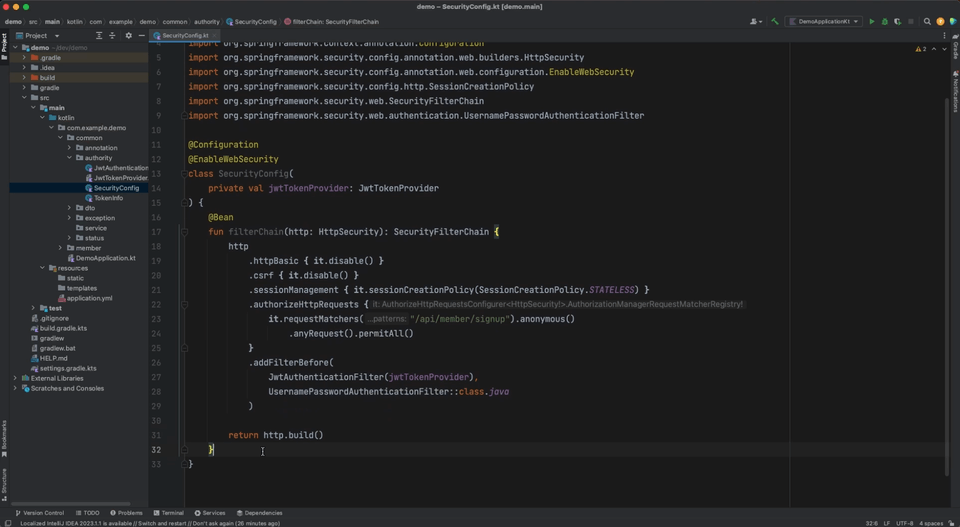Click the UTF-8 encoding status item

click(904, 523)
